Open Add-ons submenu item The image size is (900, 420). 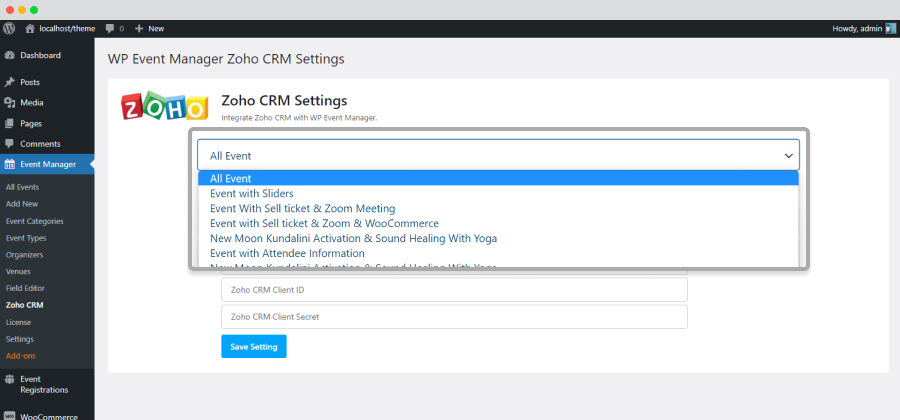coord(21,356)
